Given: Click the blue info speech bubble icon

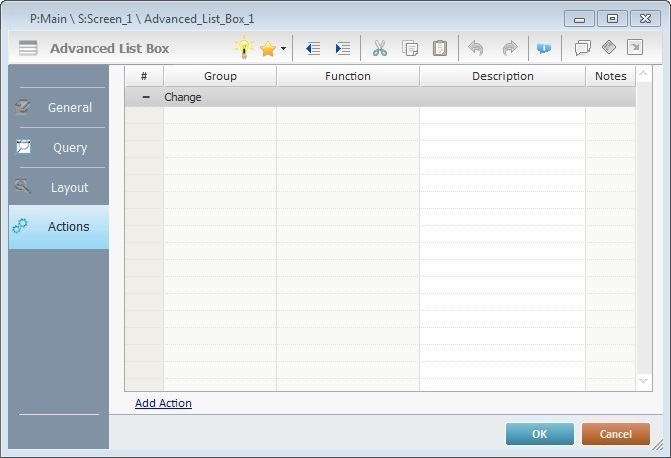Looking at the screenshot, I should coord(544,48).
